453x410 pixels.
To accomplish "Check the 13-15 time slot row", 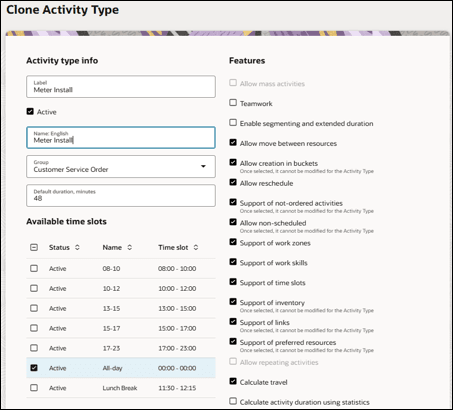I will tap(34, 308).
